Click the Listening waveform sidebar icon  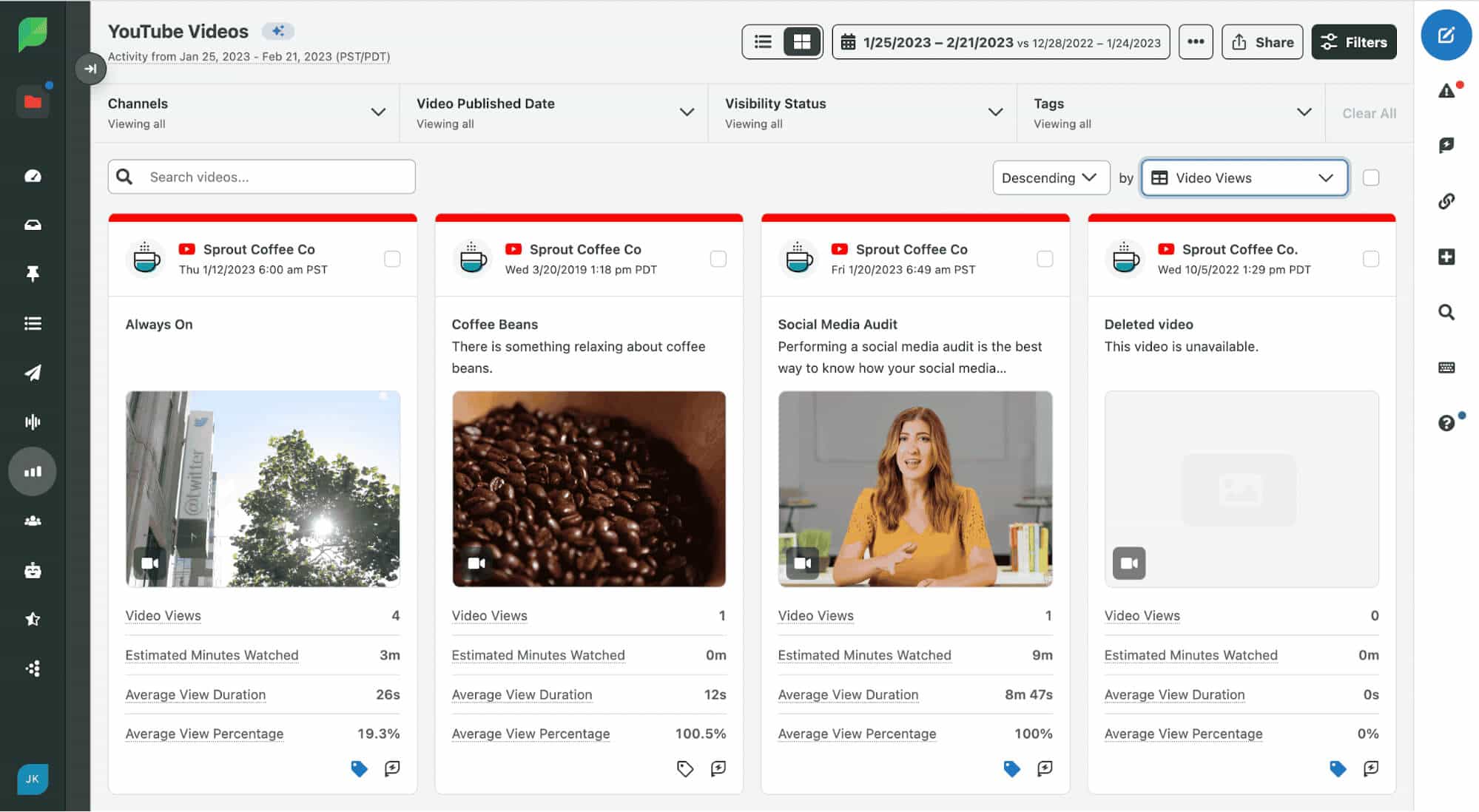(33, 422)
